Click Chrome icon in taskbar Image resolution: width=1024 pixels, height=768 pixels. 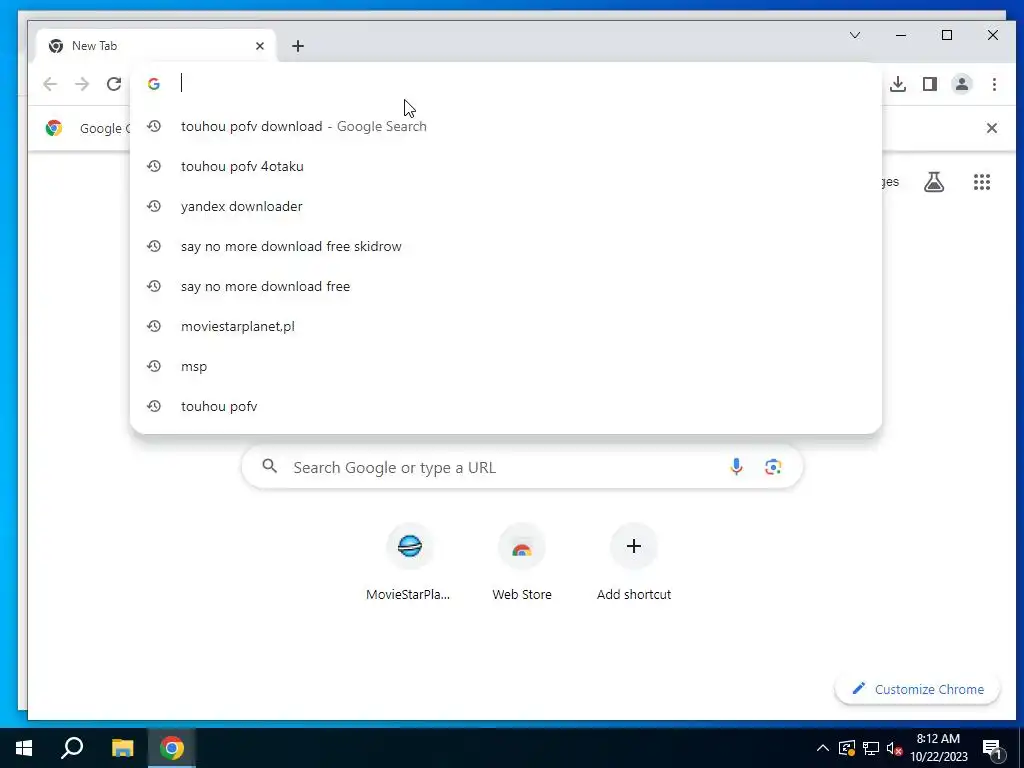[172, 748]
